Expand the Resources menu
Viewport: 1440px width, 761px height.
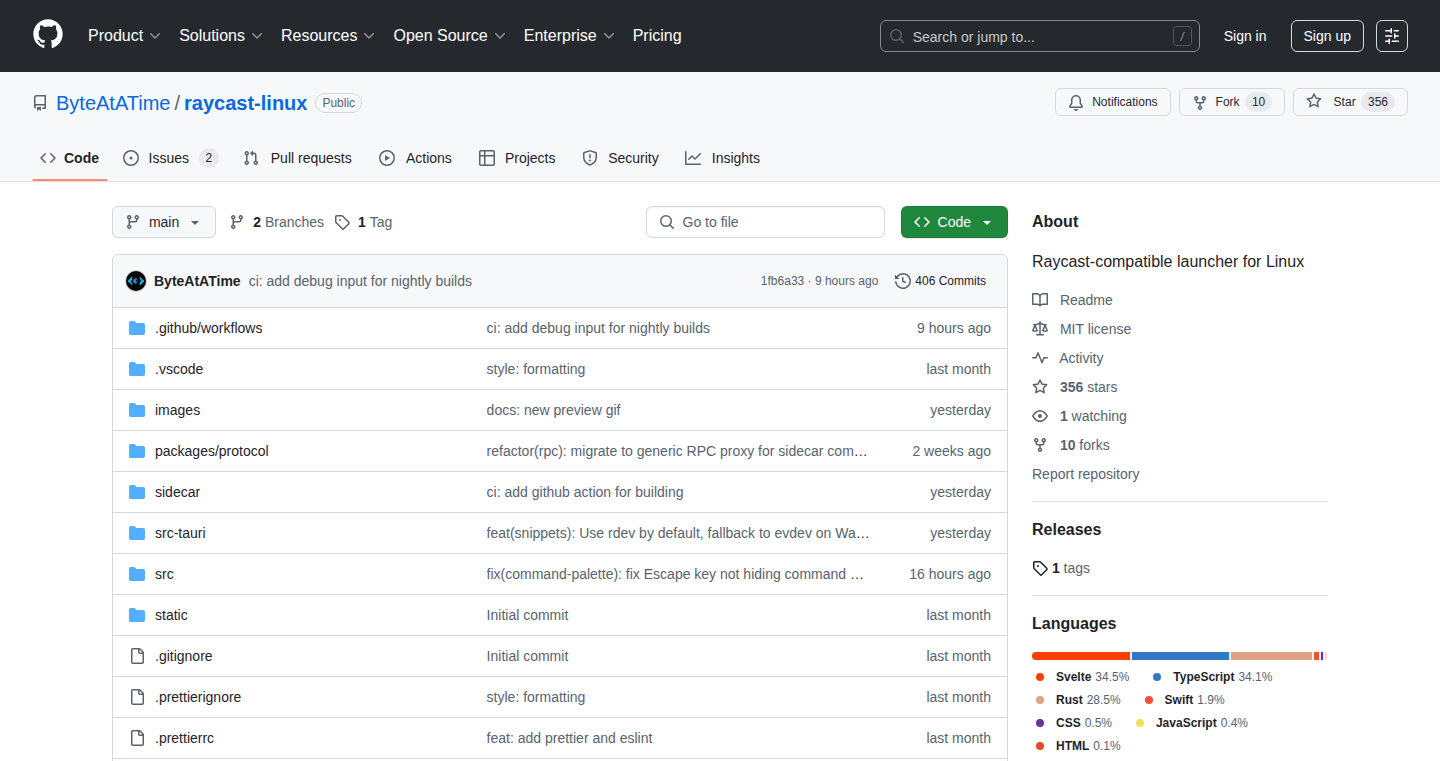pyautogui.click(x=328, y=35)
